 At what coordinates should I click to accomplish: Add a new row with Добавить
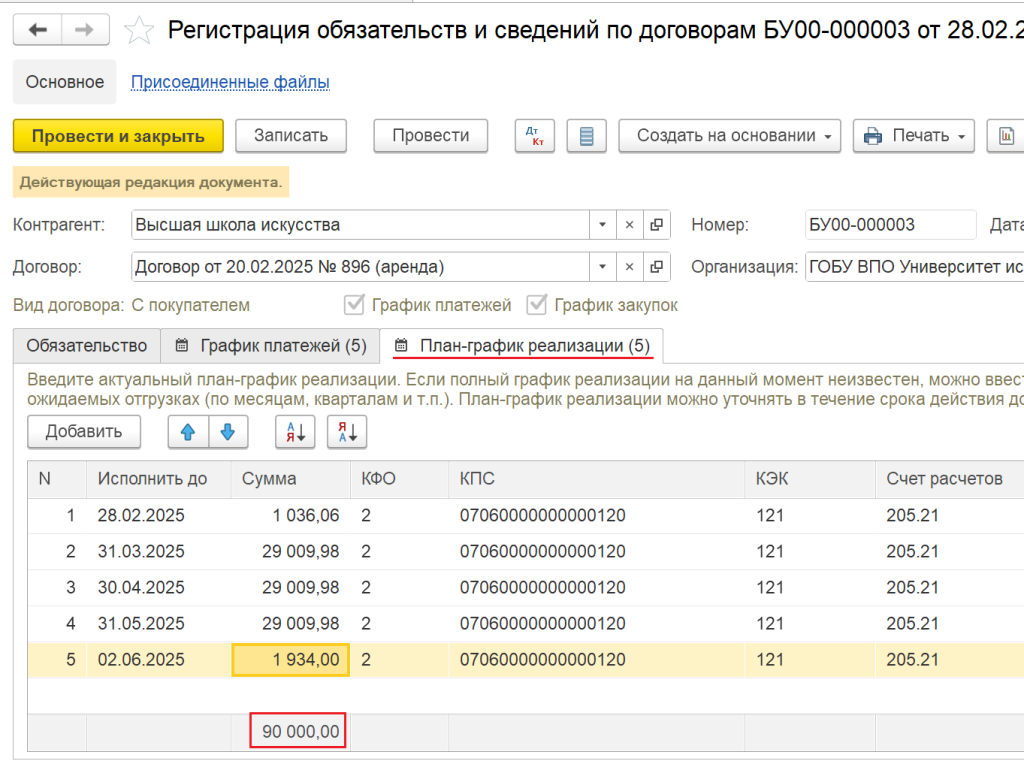[84, 432]
